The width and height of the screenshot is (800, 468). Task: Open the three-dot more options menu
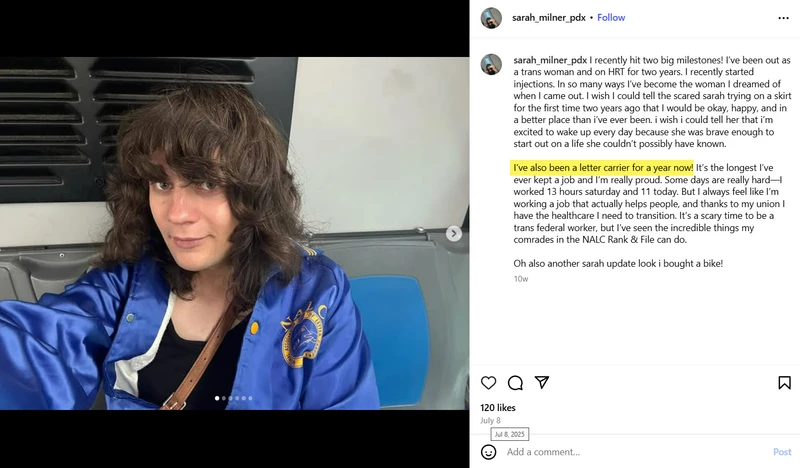[784, 18]
